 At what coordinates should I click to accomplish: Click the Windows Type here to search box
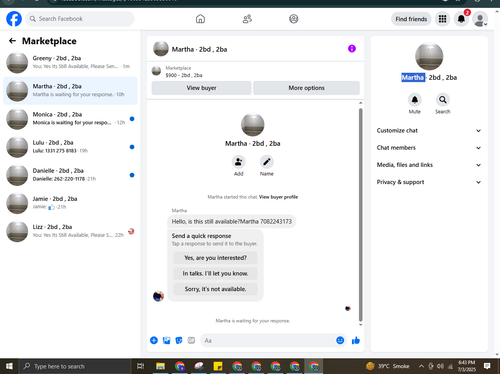coord(75,366)
